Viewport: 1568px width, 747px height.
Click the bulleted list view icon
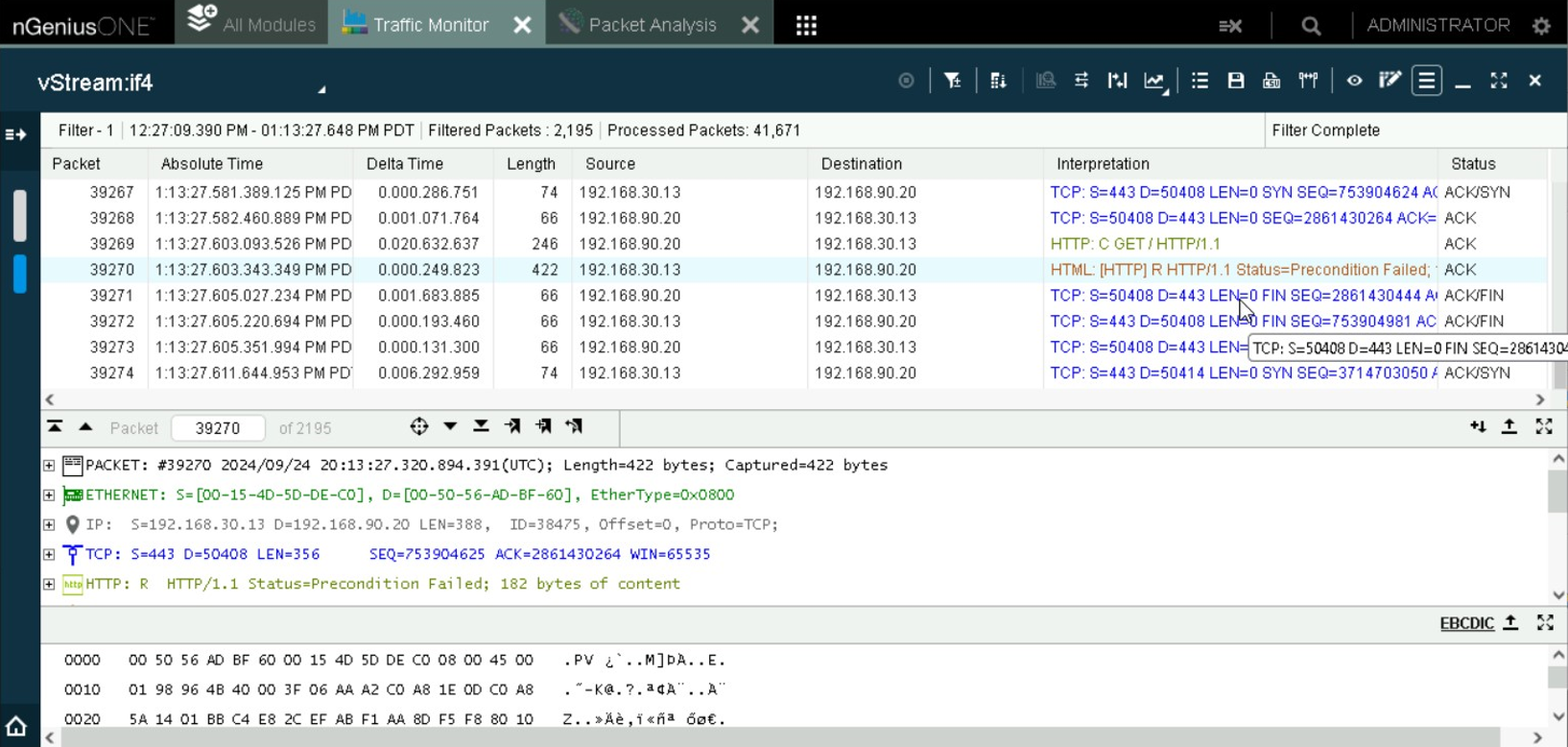(x=1200, y=82)
